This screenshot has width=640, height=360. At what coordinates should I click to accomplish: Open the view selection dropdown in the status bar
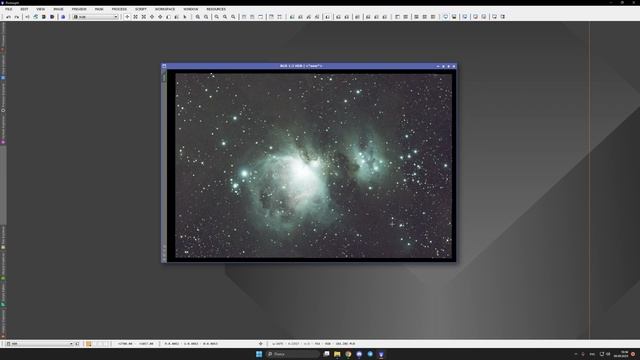coord(40,344)
